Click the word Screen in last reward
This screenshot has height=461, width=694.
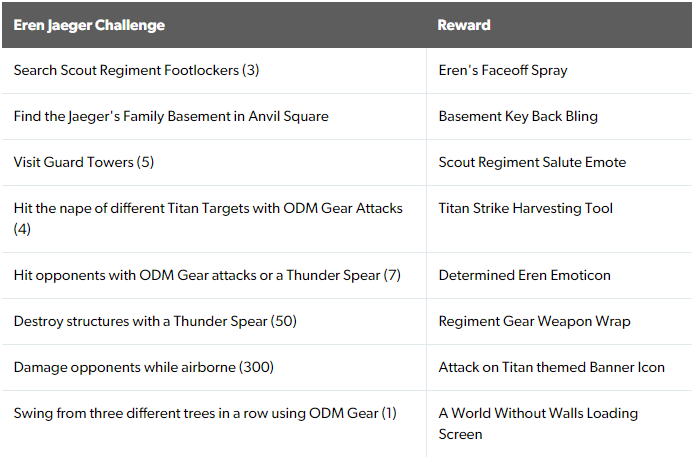460,434
